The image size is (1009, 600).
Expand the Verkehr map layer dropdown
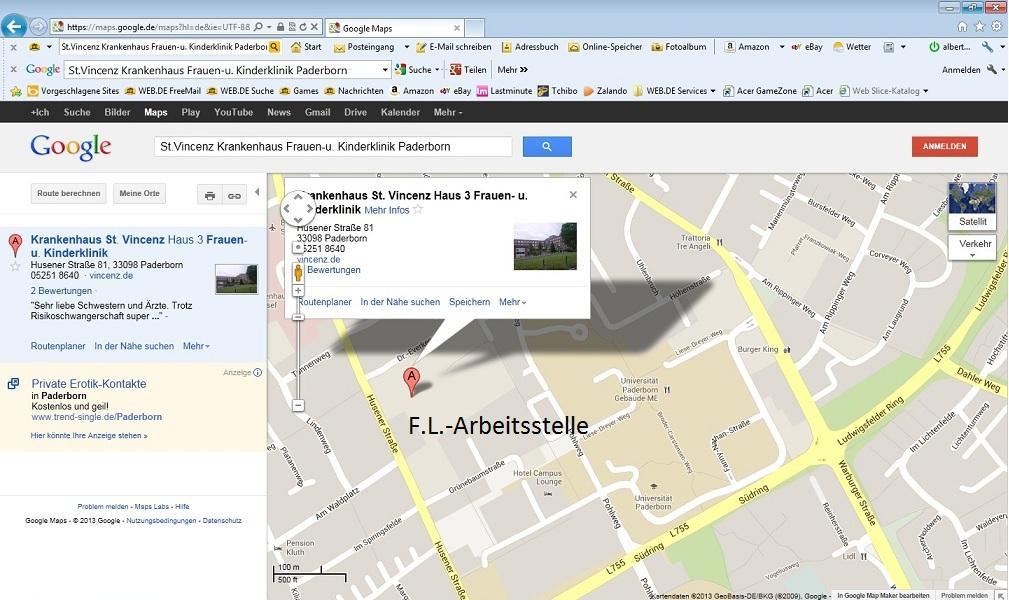[972, 247]
